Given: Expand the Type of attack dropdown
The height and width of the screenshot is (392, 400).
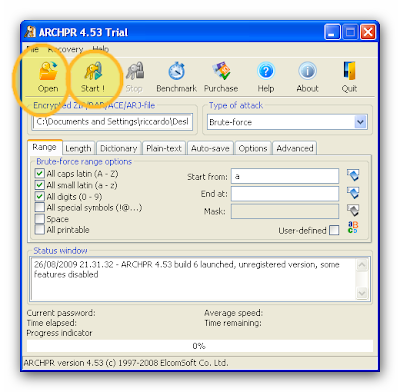Looking at the screenshot, I should 360,122.
